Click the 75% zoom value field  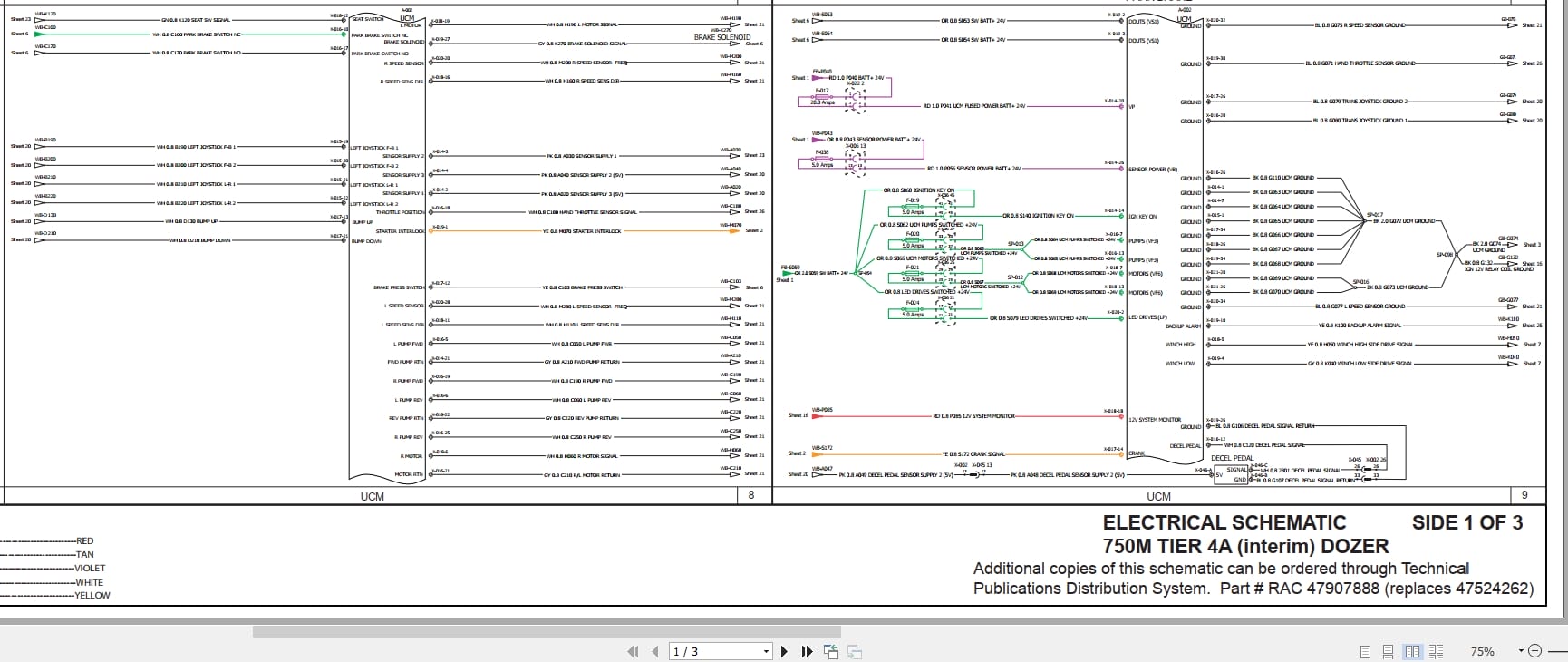click(x=1482, y=651)
